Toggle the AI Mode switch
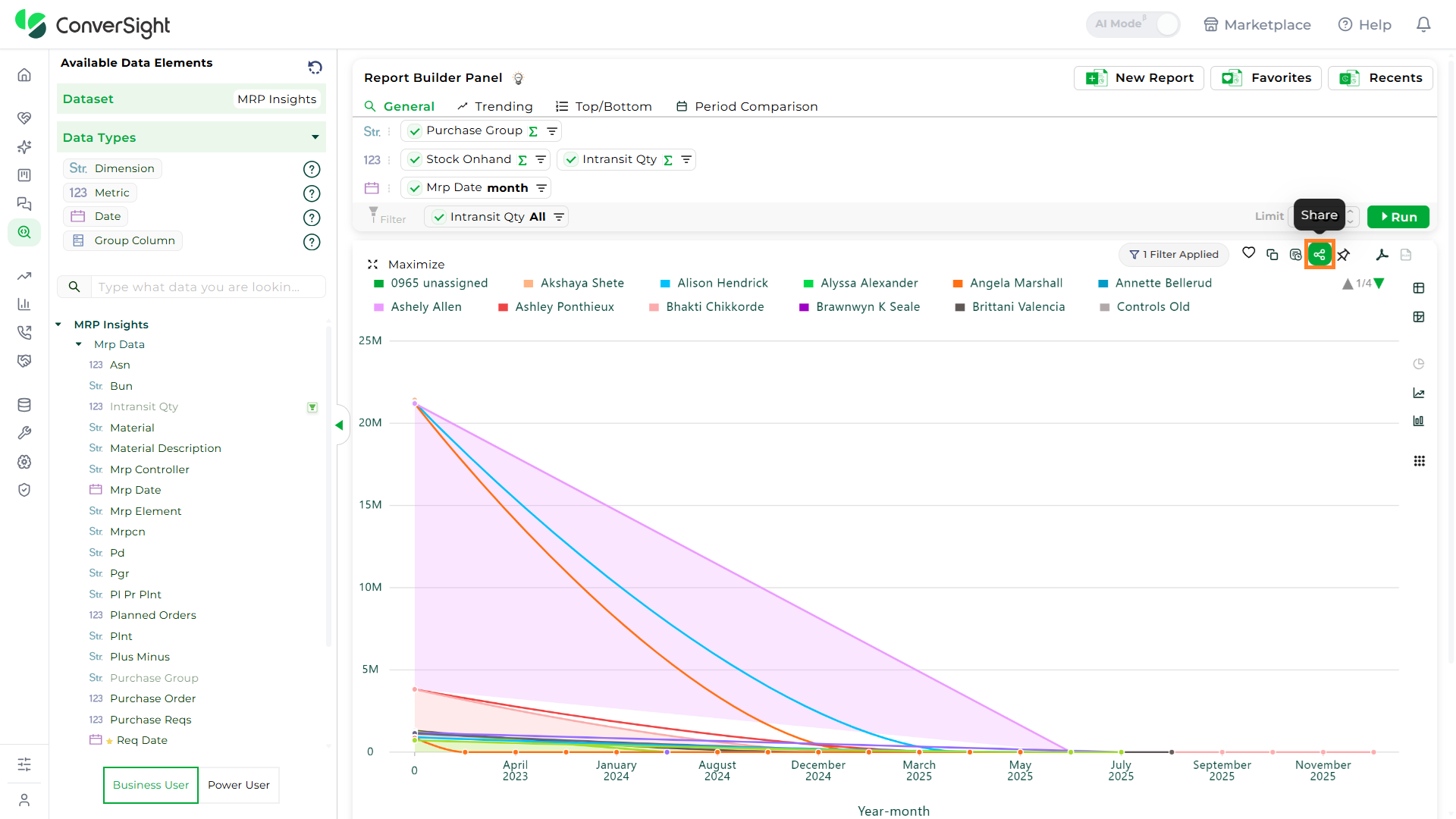 [1134, 24]
